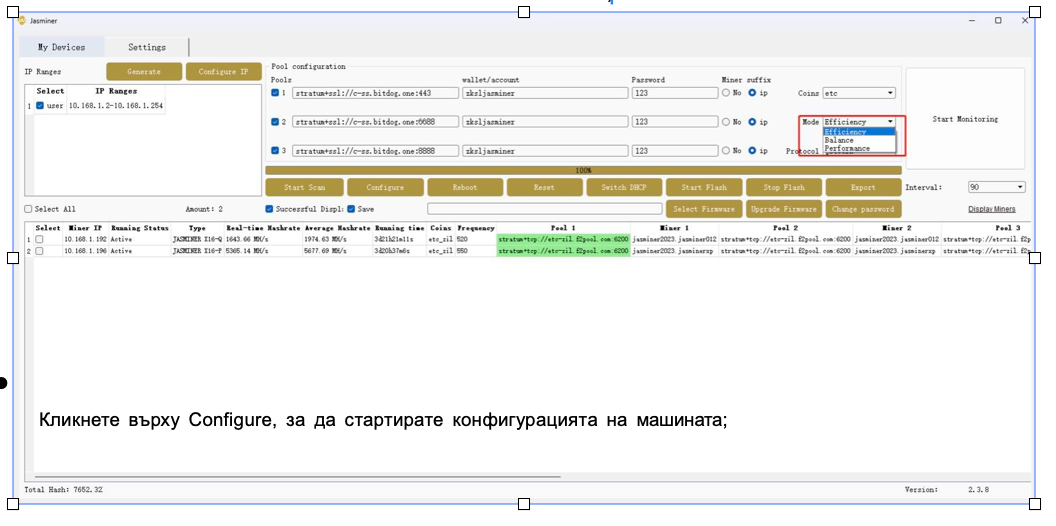Click the Total Hash: 7652.32 status text
Screen dimensions: 1056x526
click(x=63, y=490)
